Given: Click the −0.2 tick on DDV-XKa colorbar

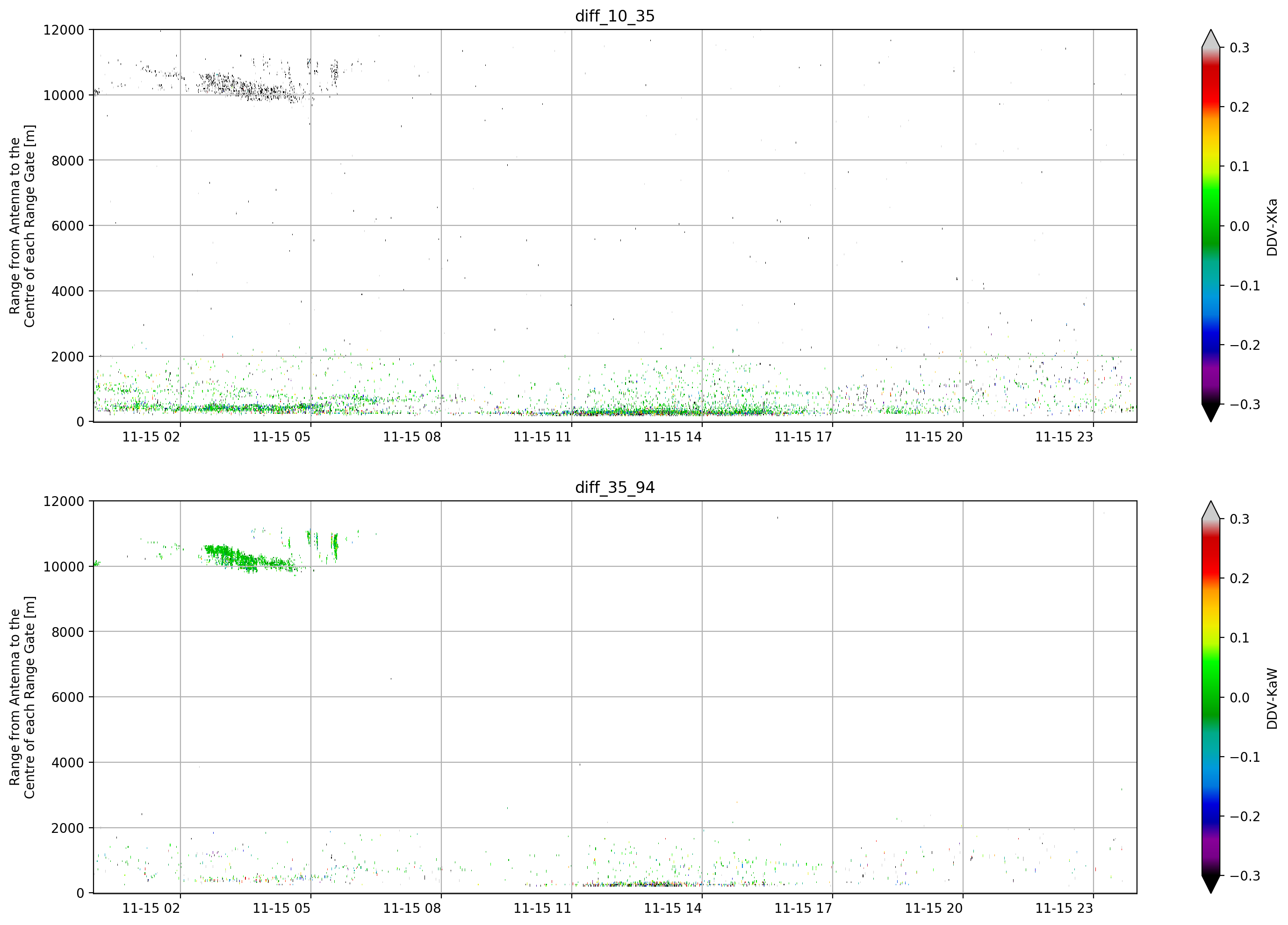Looking at the screenshot, I should [1245, 346].
